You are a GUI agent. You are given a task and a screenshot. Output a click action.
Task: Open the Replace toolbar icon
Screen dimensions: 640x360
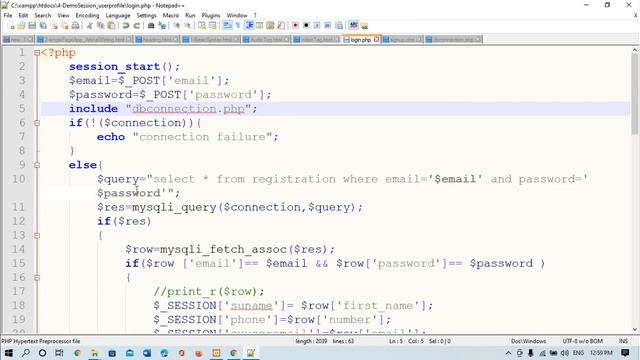point(163,26)
